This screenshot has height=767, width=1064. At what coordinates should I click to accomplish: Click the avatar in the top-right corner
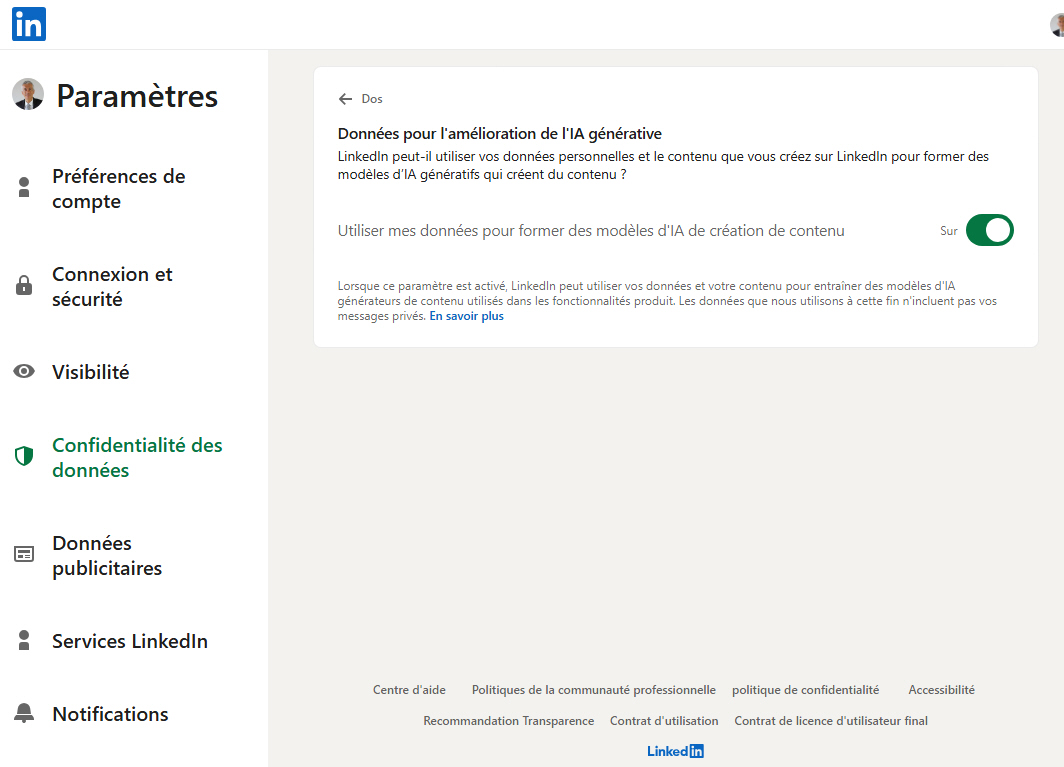coord(1056,24)
